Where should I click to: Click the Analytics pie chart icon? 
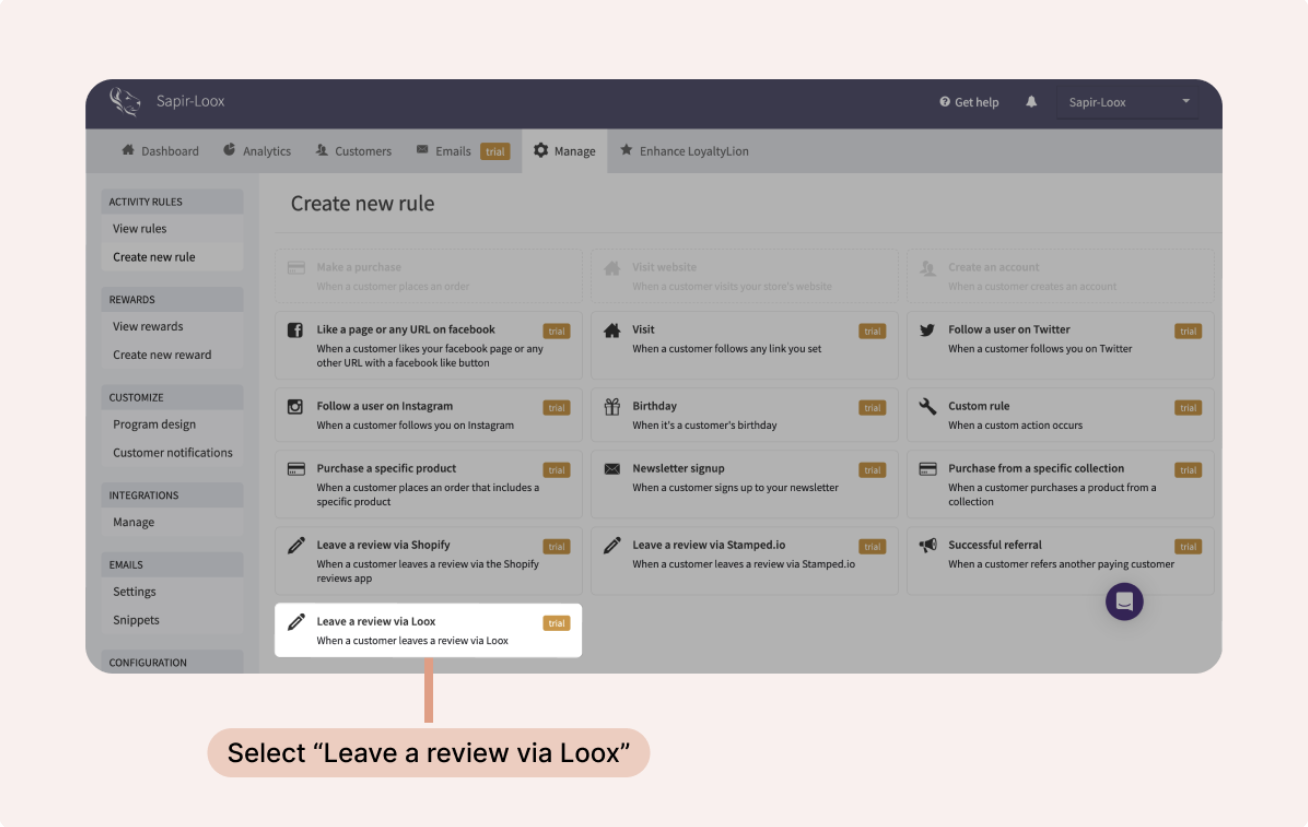(229, 150)
